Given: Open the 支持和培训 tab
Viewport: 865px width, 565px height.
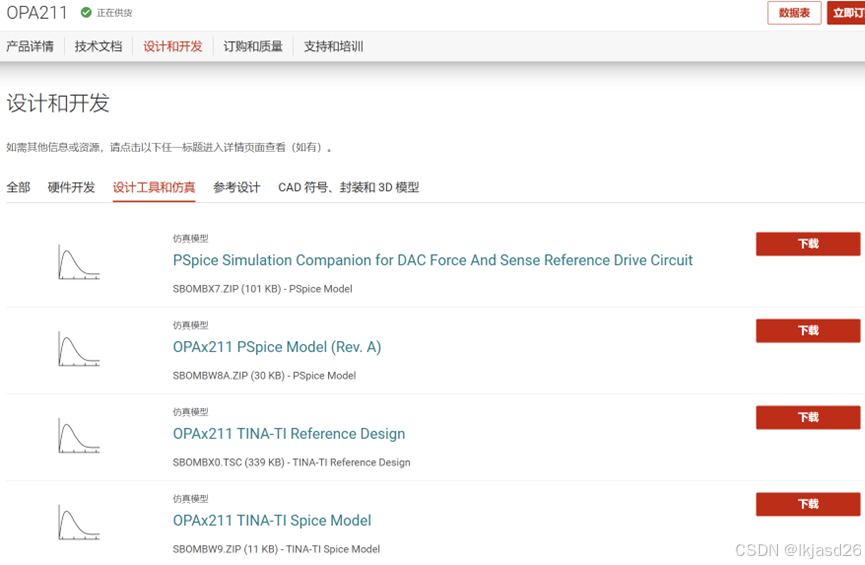Looking at the screenshot, I should (333, 46).
